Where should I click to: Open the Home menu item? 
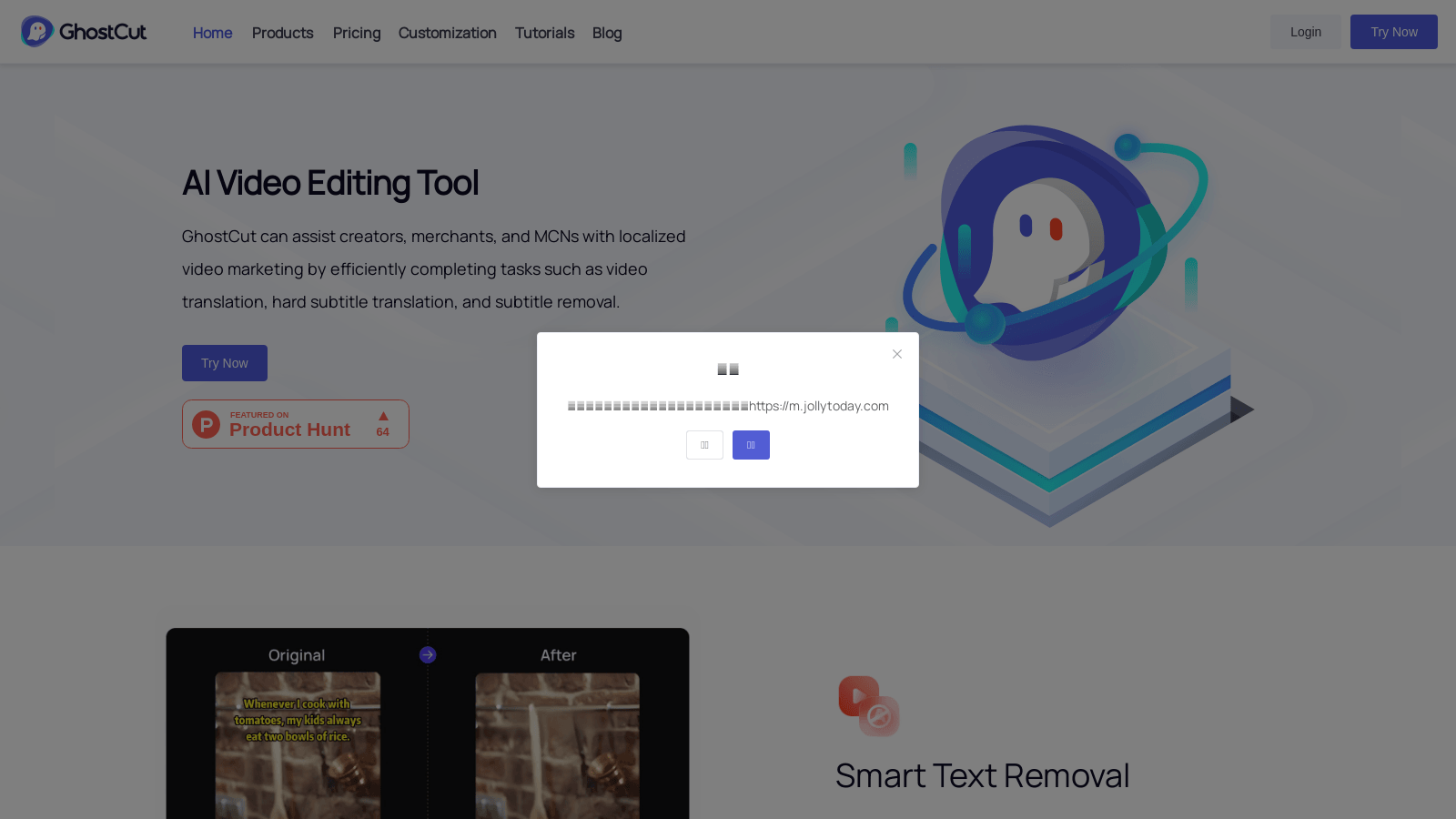212,33
